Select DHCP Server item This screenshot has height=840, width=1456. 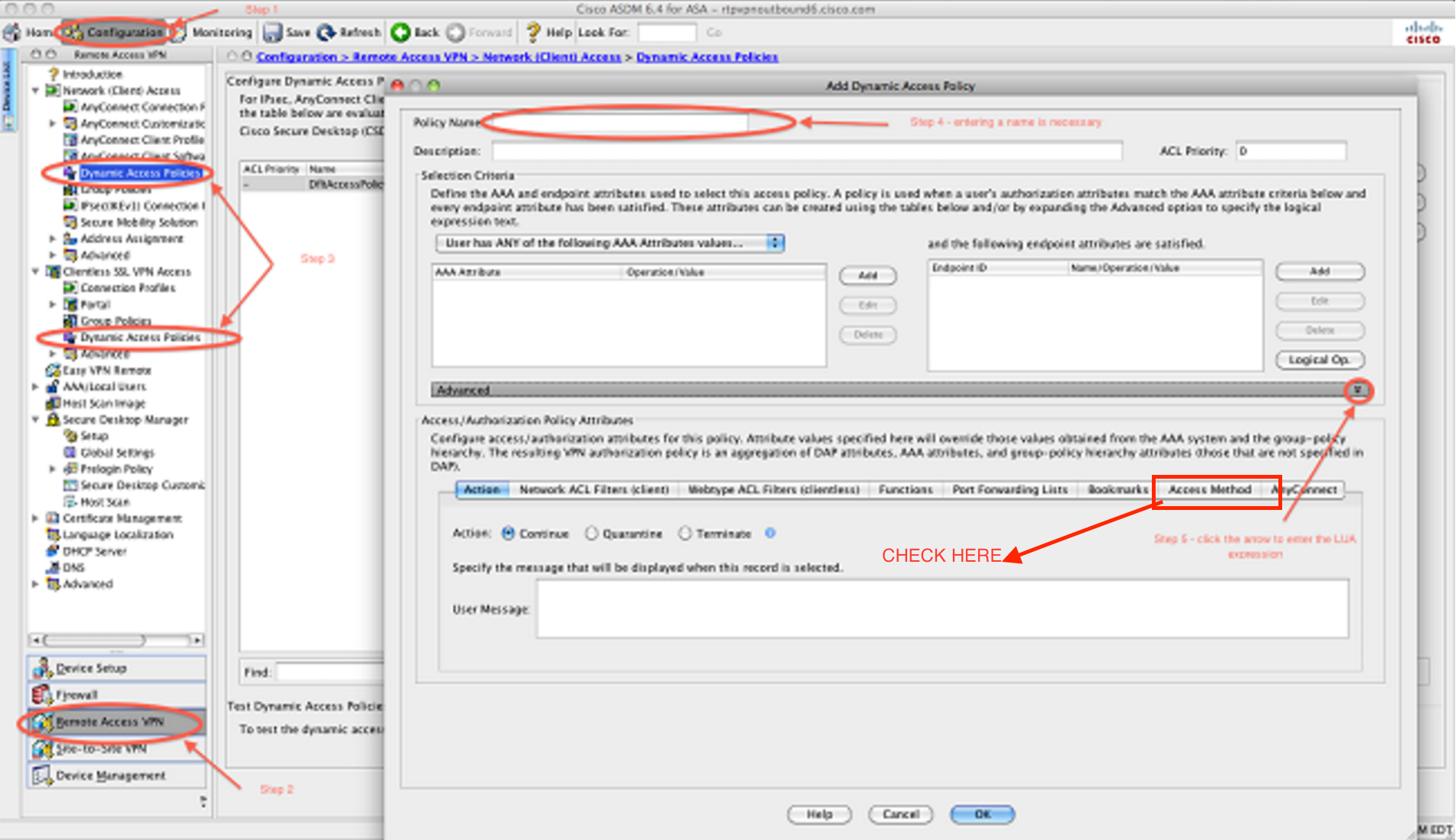point(94,551)
